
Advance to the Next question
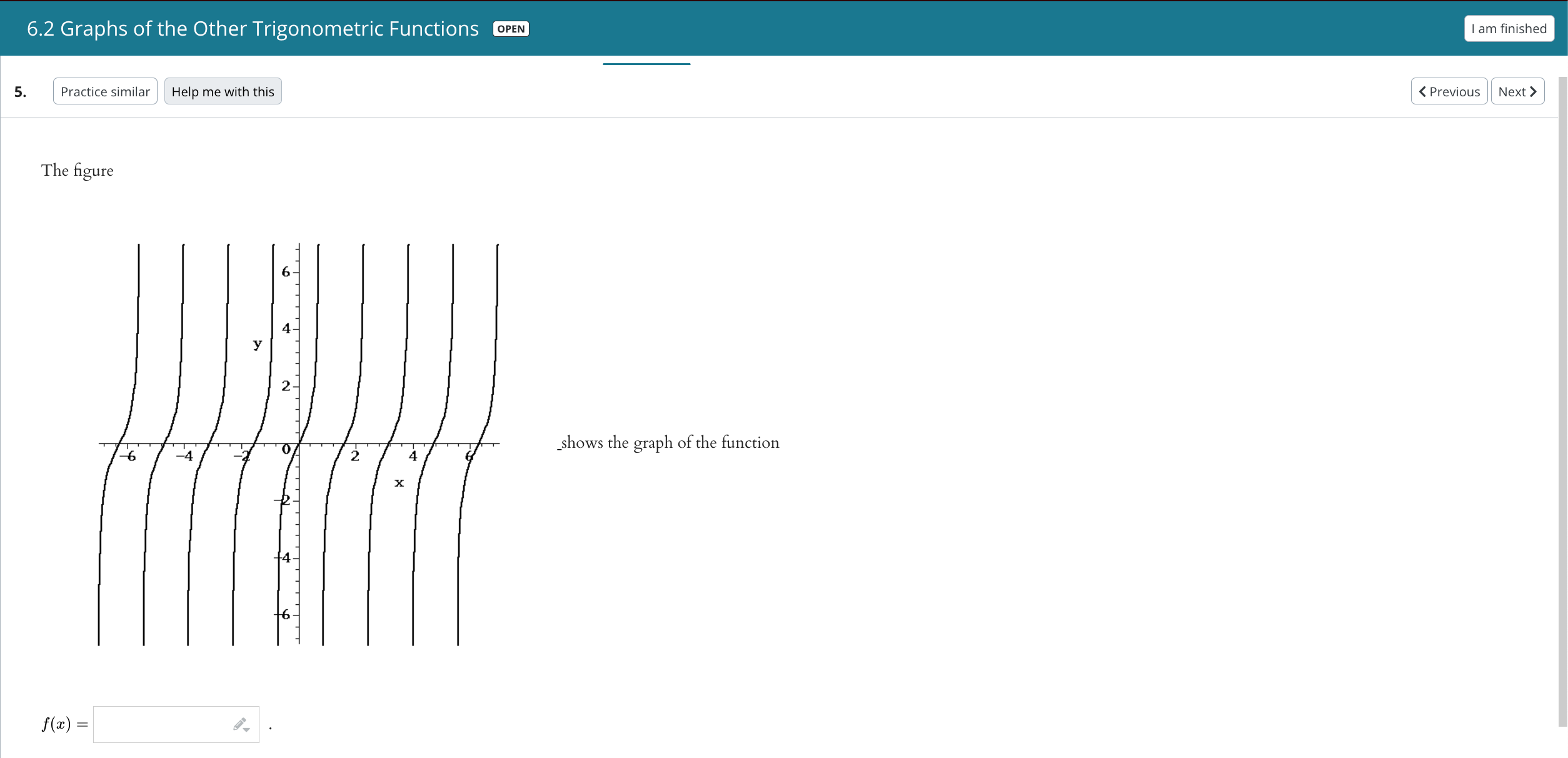(1517, 92)
